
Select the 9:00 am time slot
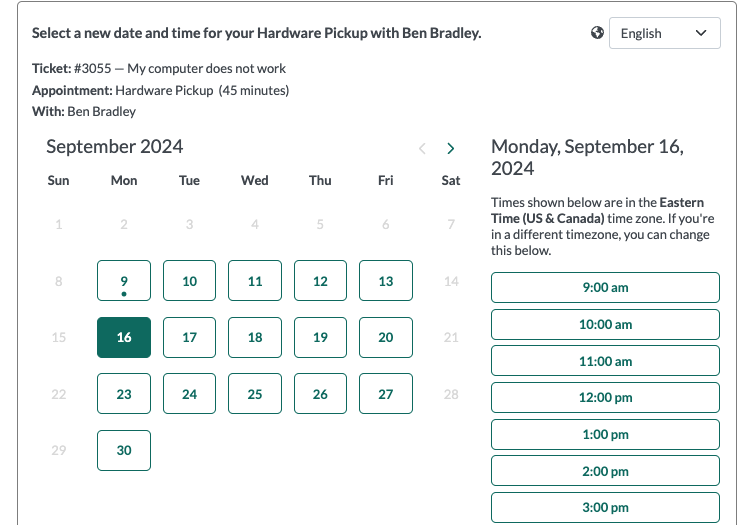pos(605,288)
